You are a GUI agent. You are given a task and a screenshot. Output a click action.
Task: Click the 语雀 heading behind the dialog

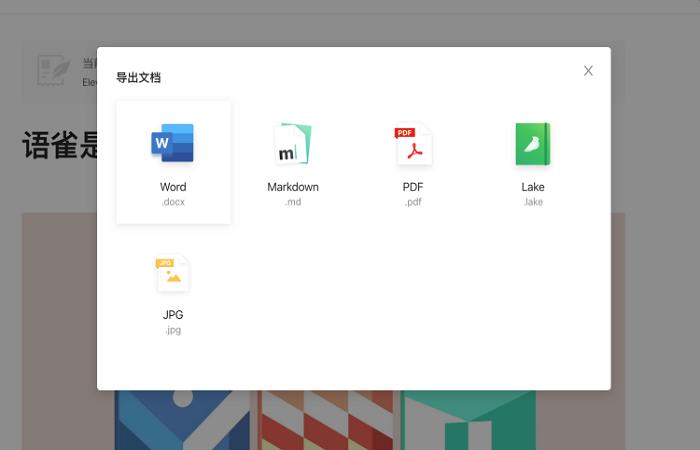60,146
